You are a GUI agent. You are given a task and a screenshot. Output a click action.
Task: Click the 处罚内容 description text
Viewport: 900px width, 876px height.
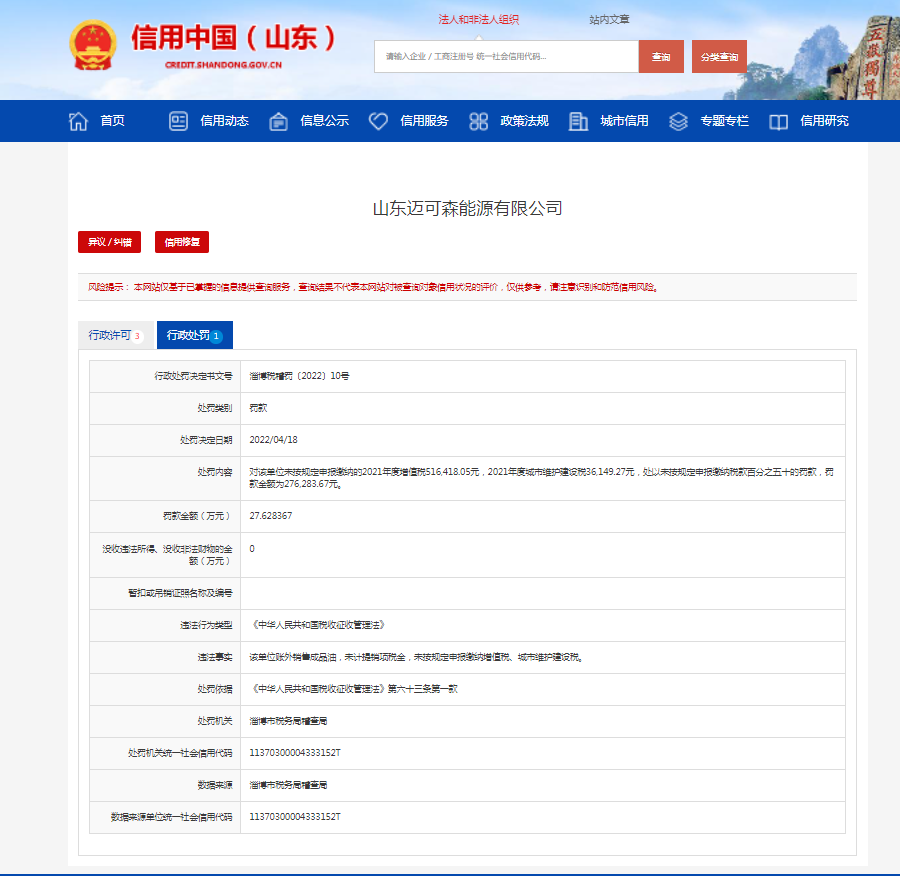[541, 478]
